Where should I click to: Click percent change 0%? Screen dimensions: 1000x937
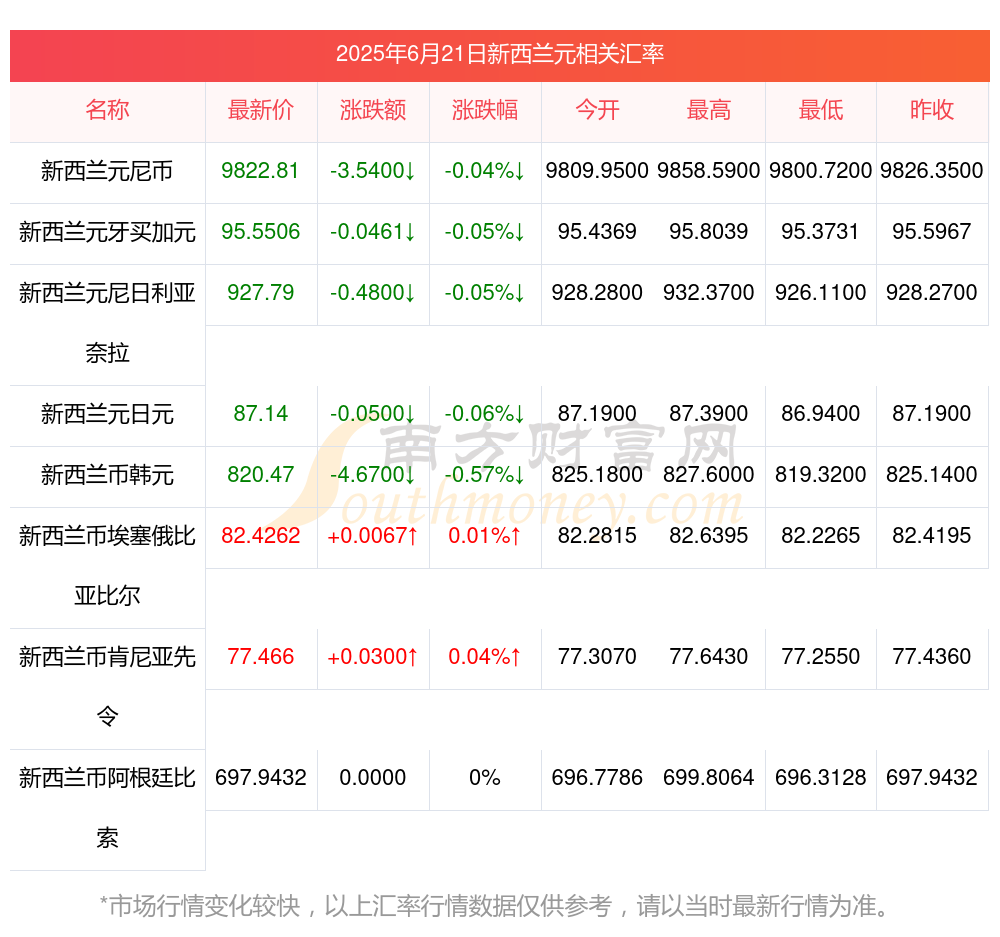[485, 778]
